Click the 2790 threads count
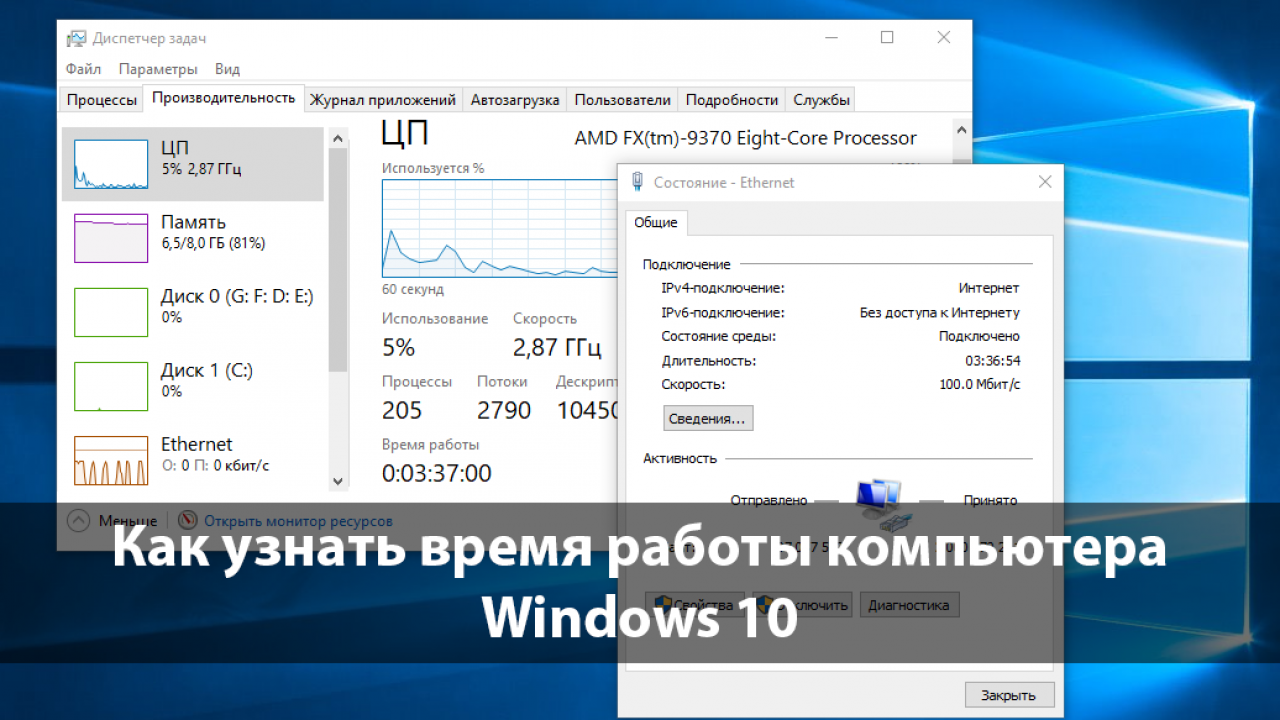 point(504,410)
